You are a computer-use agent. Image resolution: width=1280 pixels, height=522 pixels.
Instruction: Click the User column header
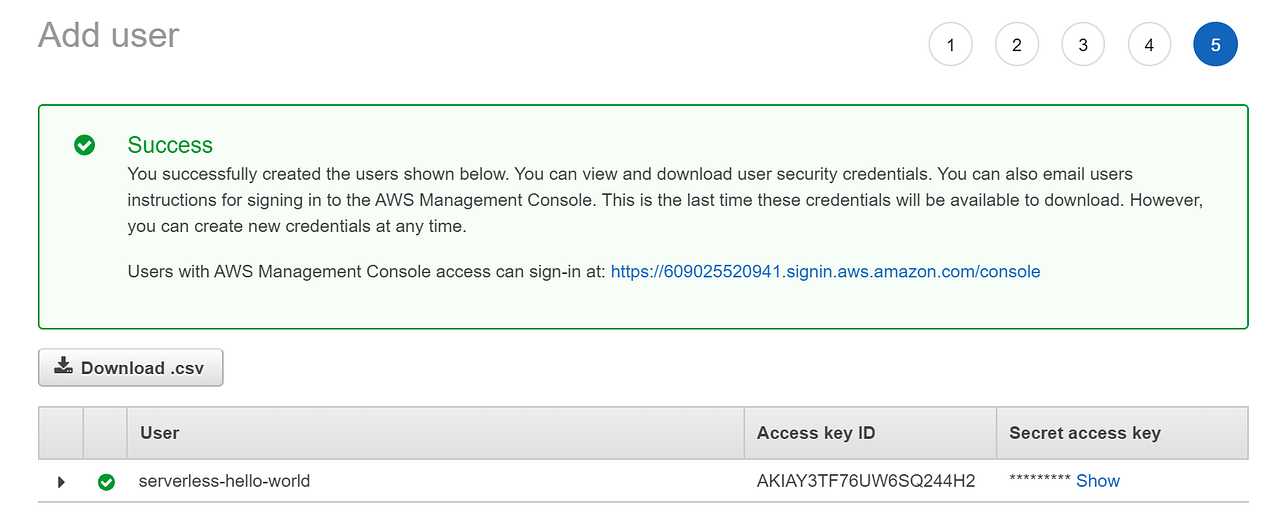pos(160,433)
